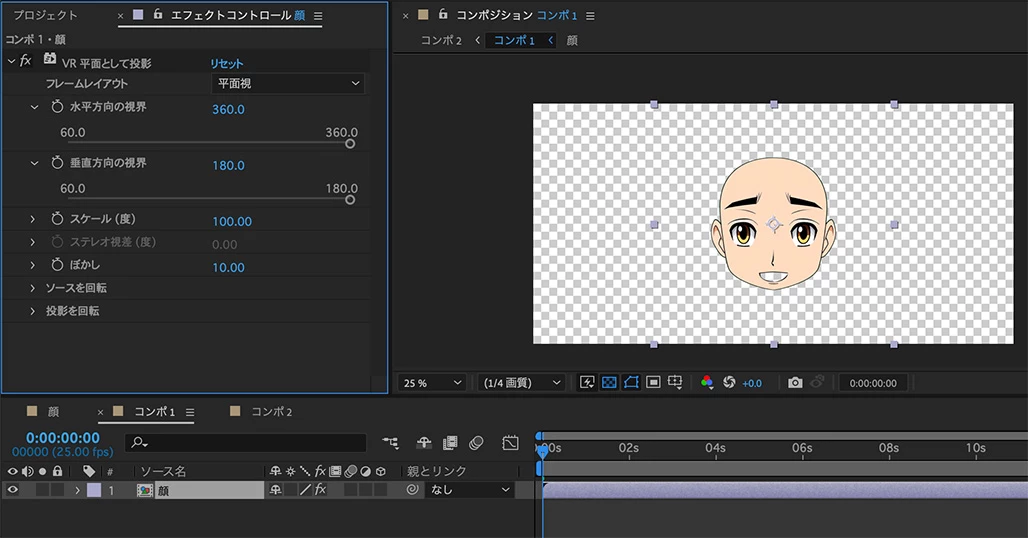Open the エフェクトコントロール panel menu

pyautogui.click(x=318, y=16)
